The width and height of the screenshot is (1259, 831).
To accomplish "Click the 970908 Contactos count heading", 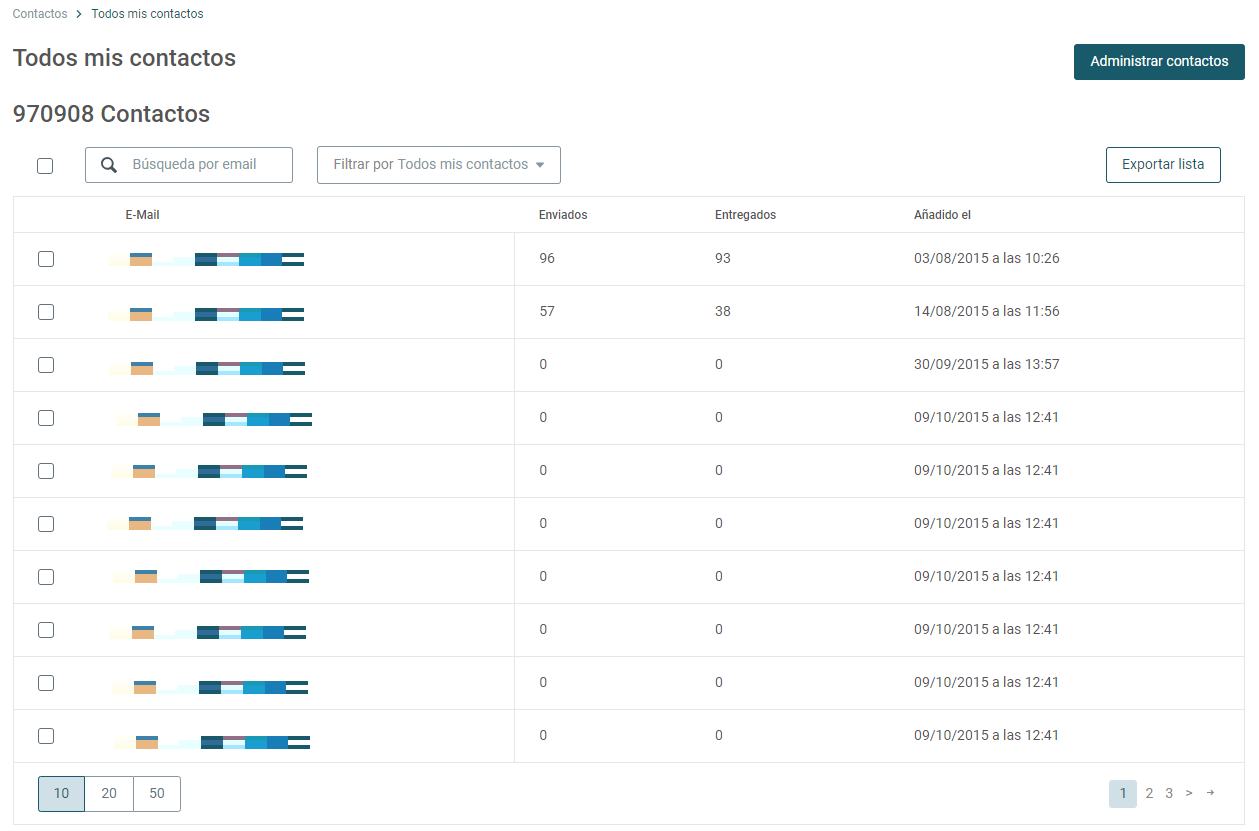I will [111, 114].
